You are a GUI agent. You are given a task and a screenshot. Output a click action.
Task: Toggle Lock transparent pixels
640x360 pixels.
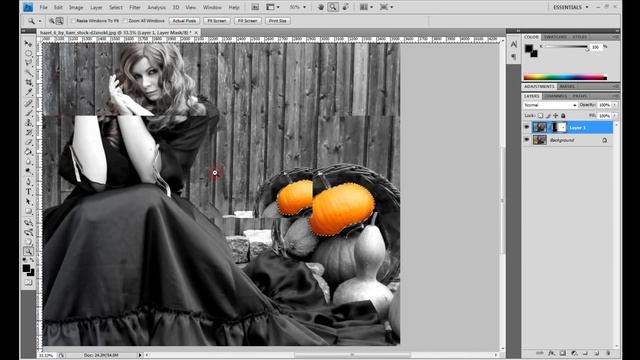coord(540,116)
